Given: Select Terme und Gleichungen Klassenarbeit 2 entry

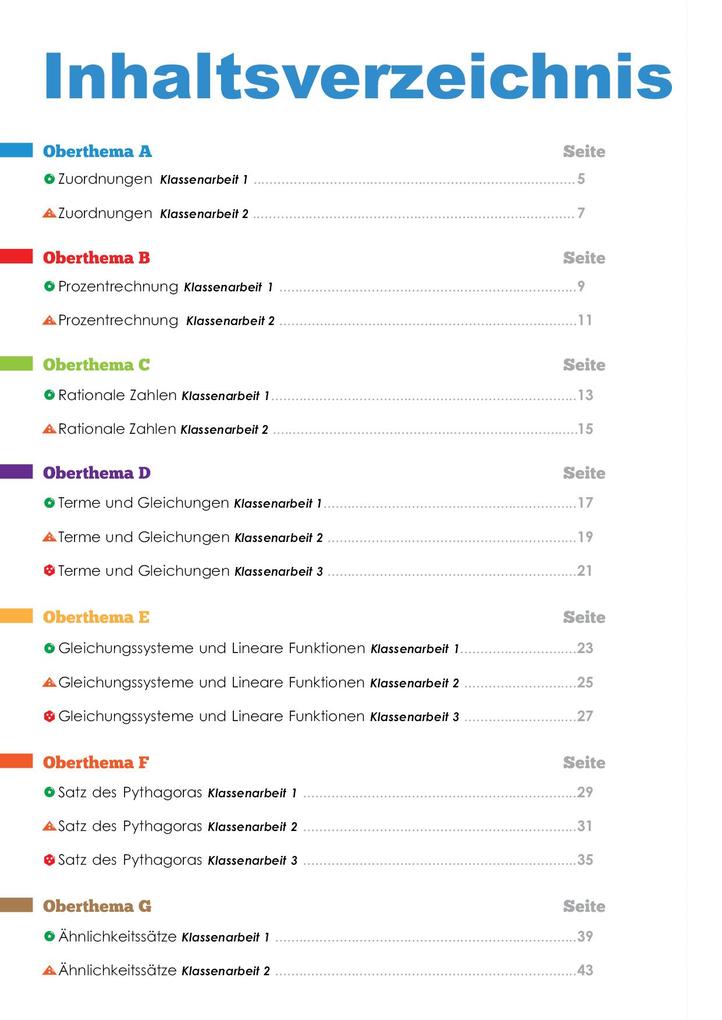Looking at the screenshot, I should (318, 537).
